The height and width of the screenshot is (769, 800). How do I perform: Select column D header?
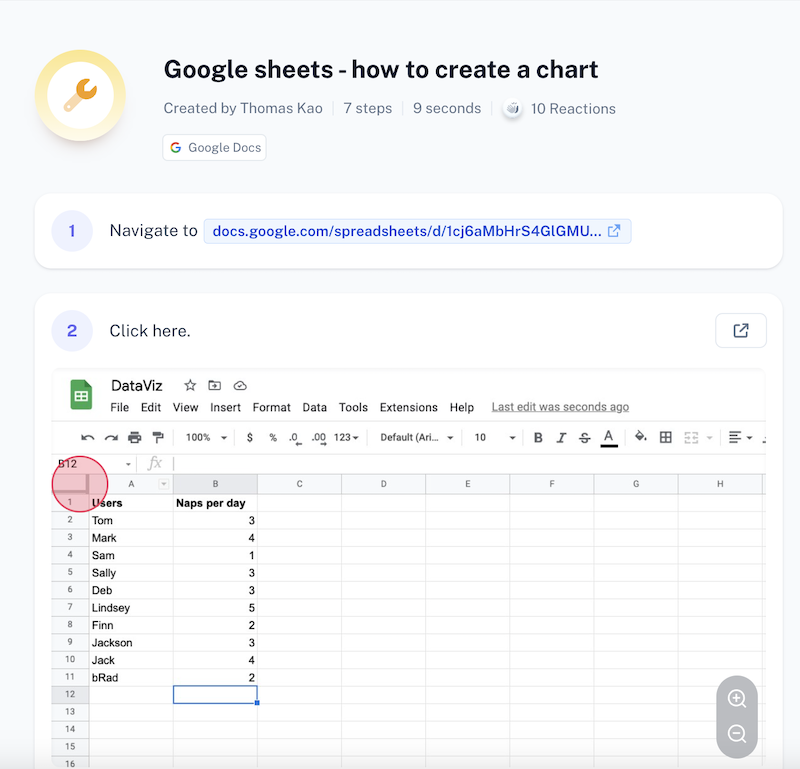click(384, 484)
